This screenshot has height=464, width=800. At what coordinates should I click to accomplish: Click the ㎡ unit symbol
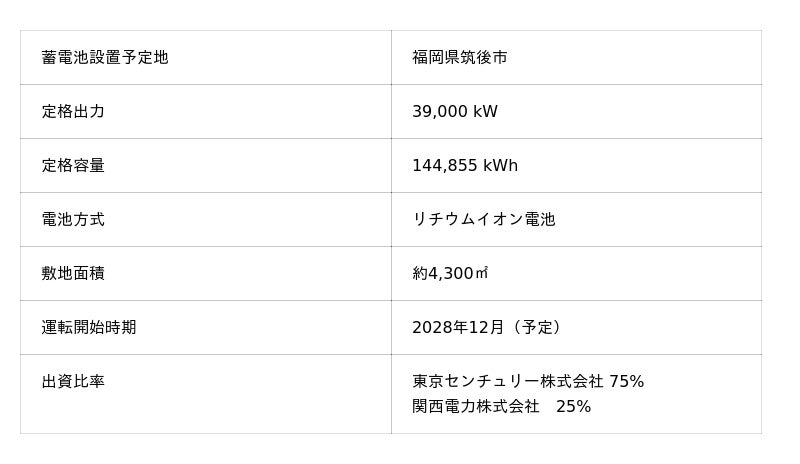click(481, 274)
